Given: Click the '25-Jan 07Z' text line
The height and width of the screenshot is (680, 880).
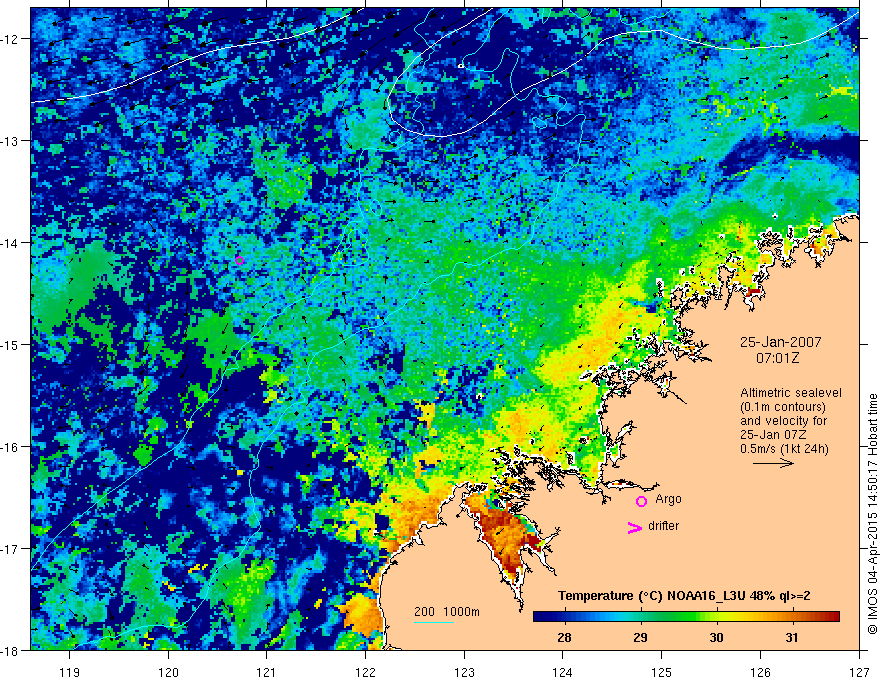Looking at the screenshot, I should [x=773, y=435].
